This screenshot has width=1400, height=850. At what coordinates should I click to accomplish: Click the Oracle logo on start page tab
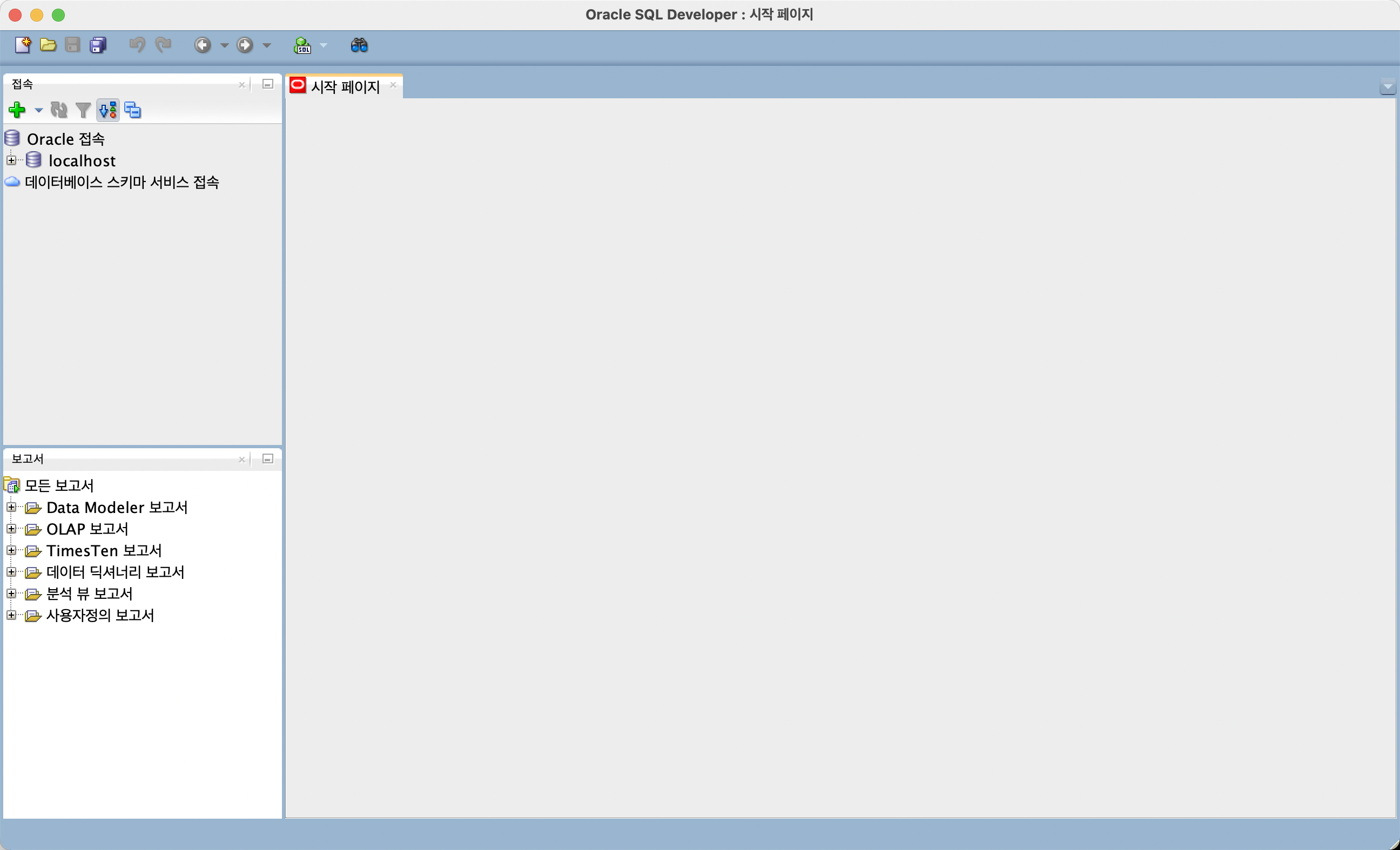298,85
